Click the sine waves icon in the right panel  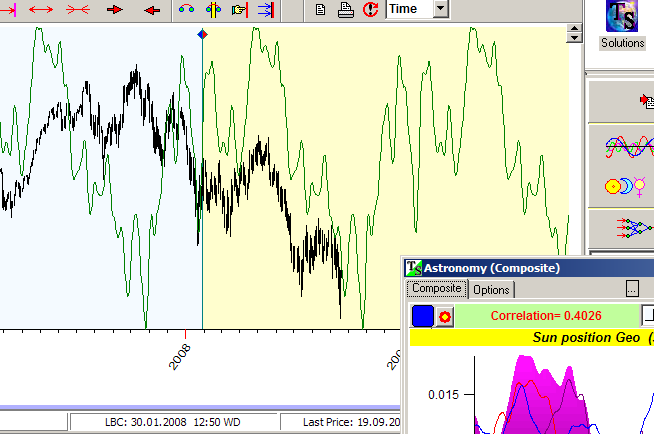[x=628, y=147]
